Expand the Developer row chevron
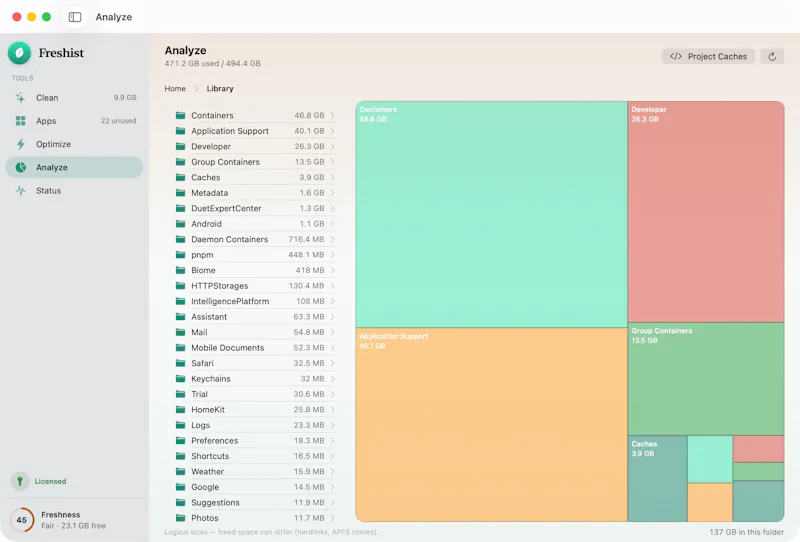 tap(333, 146)
